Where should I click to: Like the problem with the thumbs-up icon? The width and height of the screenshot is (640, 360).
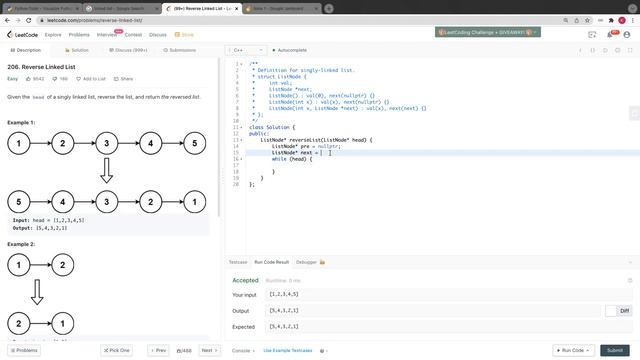(28, 79)
